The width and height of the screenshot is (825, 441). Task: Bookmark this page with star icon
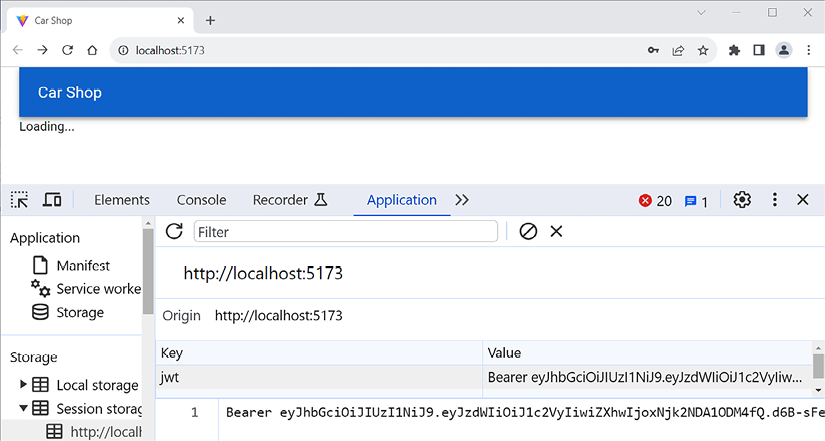click(703, 50)
